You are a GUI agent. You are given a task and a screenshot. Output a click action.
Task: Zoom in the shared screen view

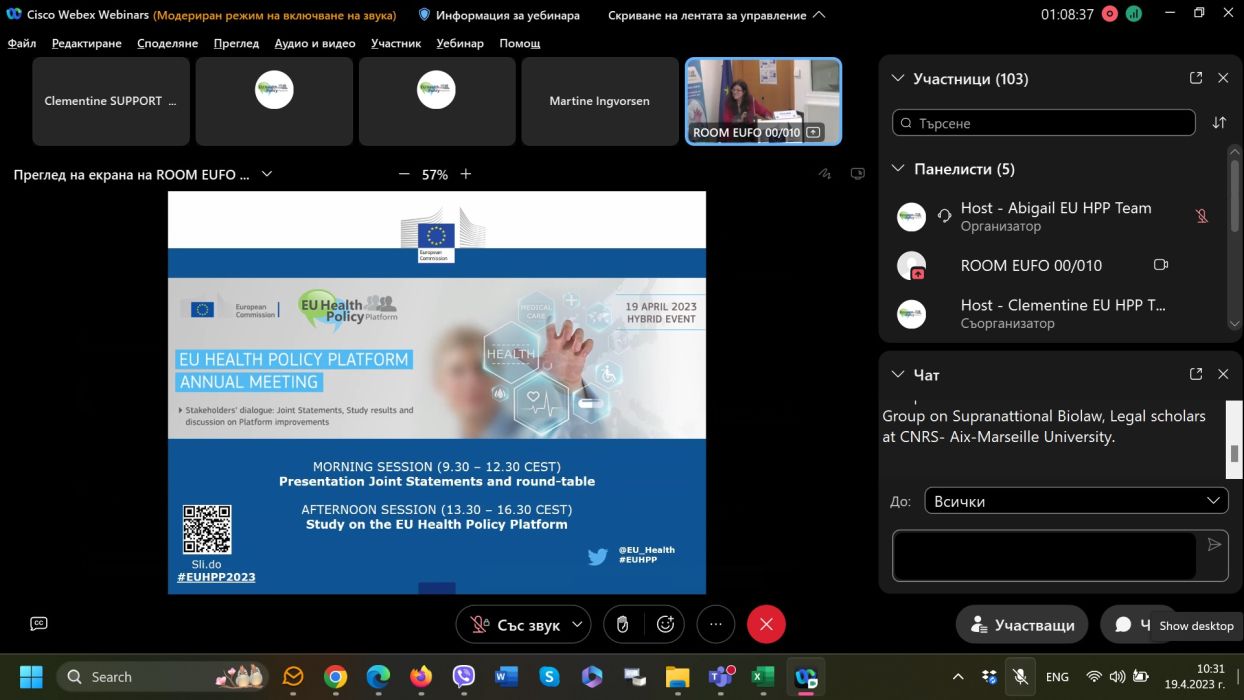click(x=465, y=174)
